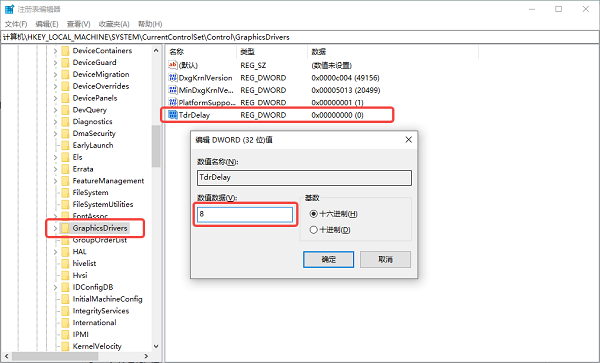The height and width of the screenshot is (363, 600).
Task: Click the FileSystem folder icon
Action: pyautogui.click(x=65, y=193)
